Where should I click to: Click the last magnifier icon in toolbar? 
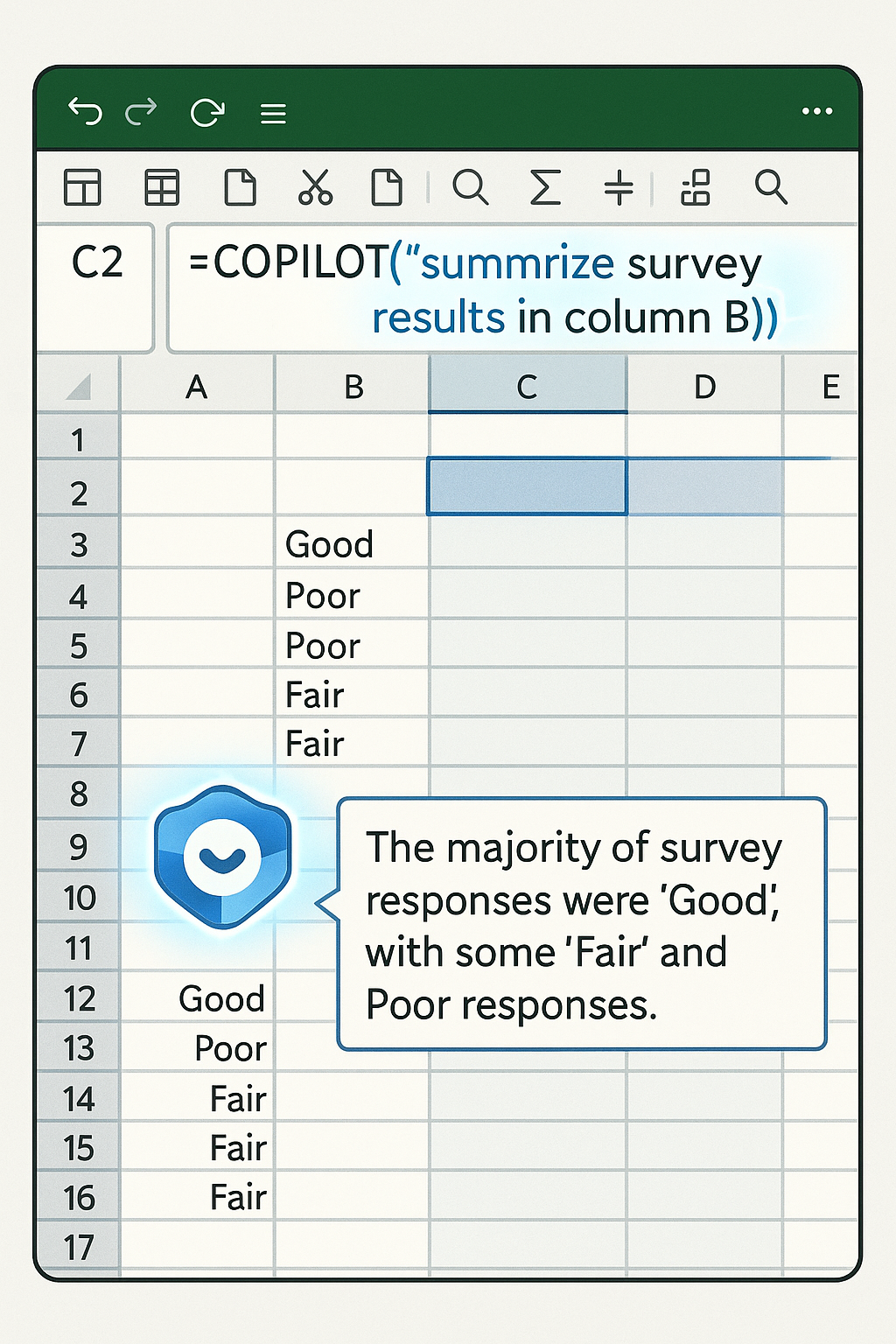coord(771,187)
